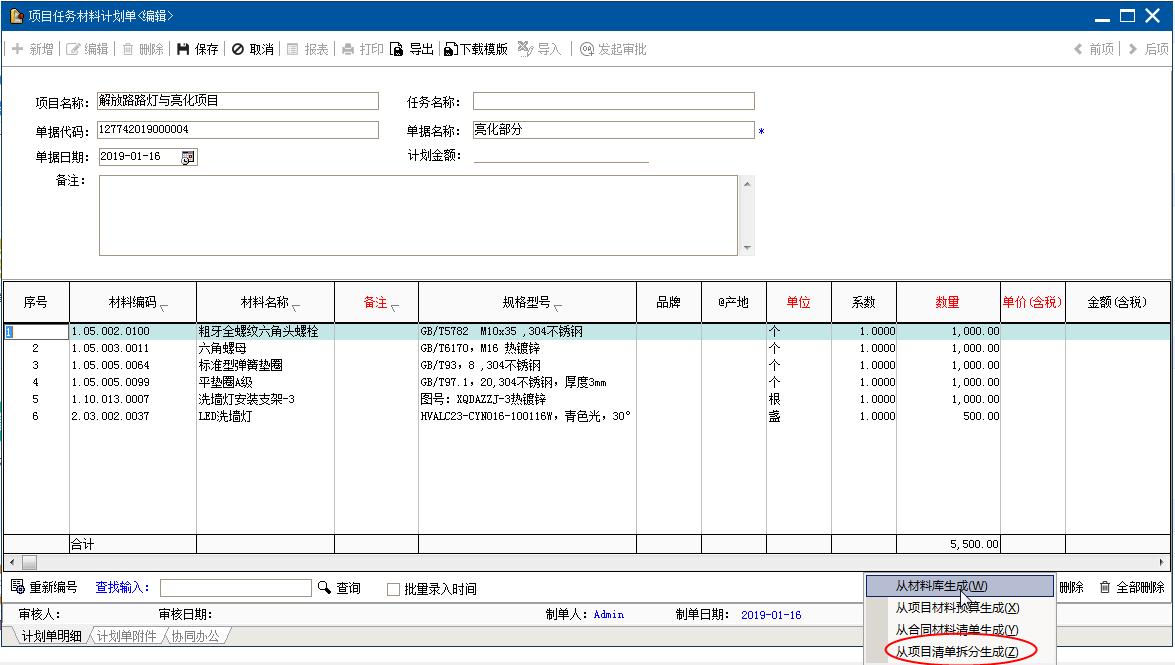The width and height of the screenshot is (1175, 665).
Task: Click the Download Template (下载模版) icon
Action: 451,49
